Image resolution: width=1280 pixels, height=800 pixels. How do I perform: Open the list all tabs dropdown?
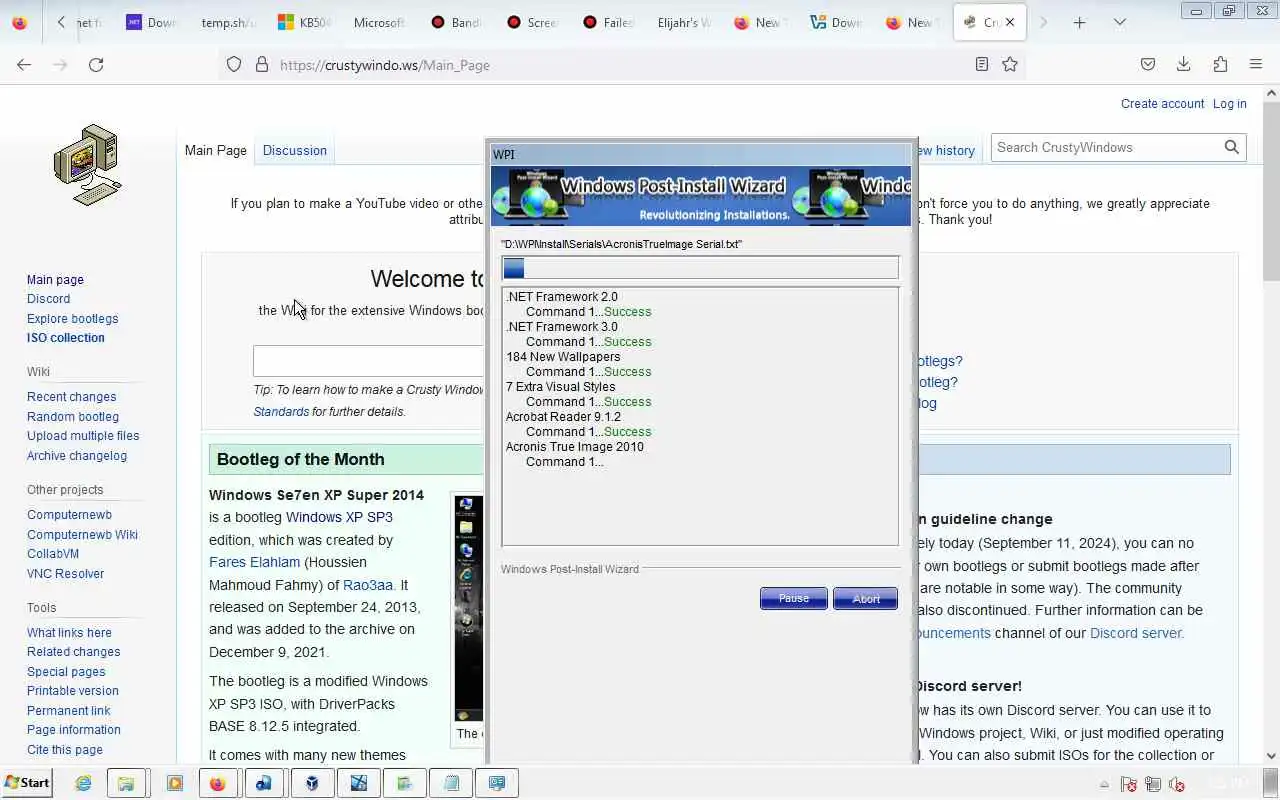point(1120,22)
